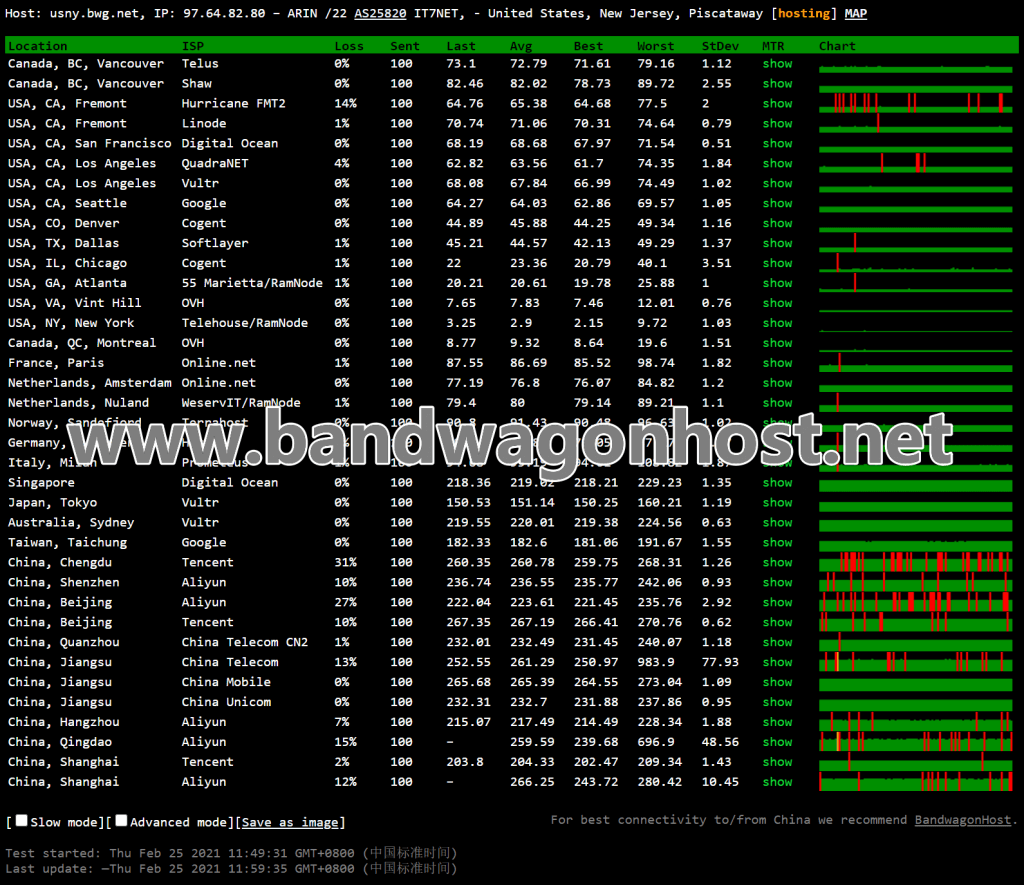Show MTR for Montreal OVH row
This screenshot has width=1024, height=885.
tap(777, 342)
